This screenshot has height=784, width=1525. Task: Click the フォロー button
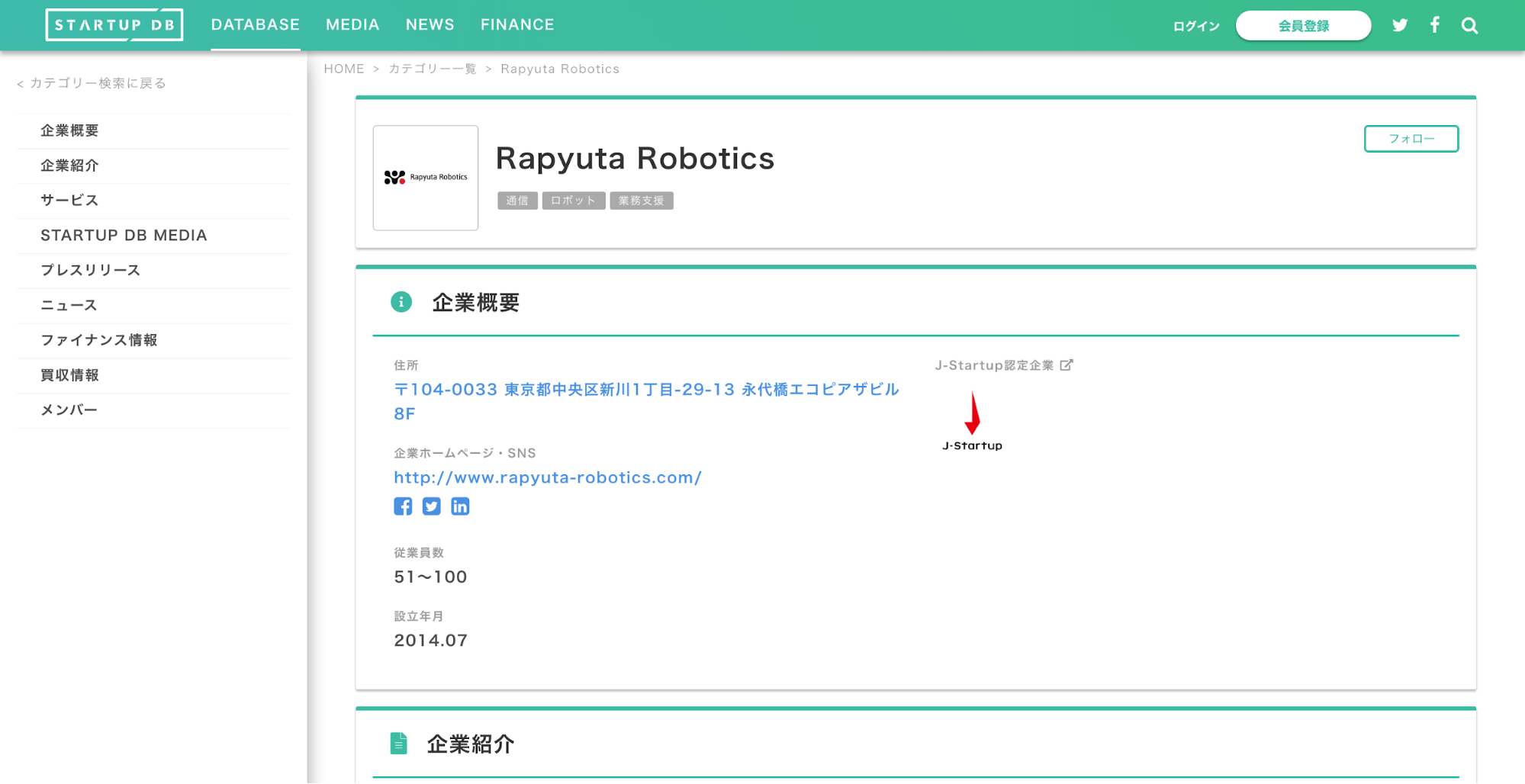tap(1411, 139)
